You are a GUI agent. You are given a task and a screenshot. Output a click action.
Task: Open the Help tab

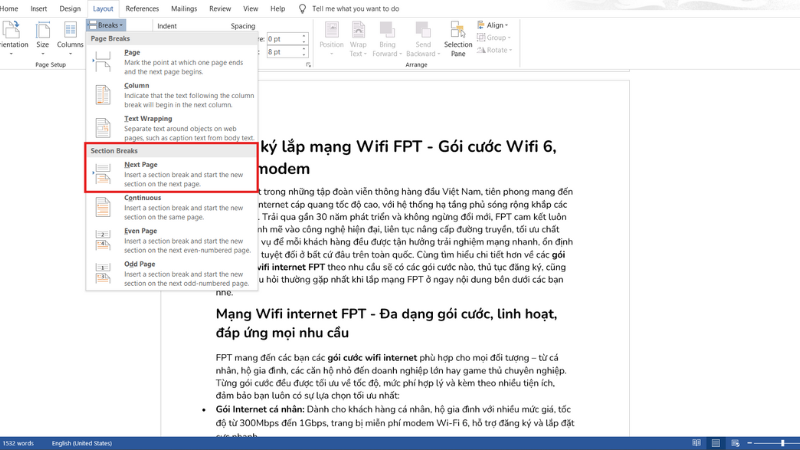pyautogui.click(x=278, y=9)
